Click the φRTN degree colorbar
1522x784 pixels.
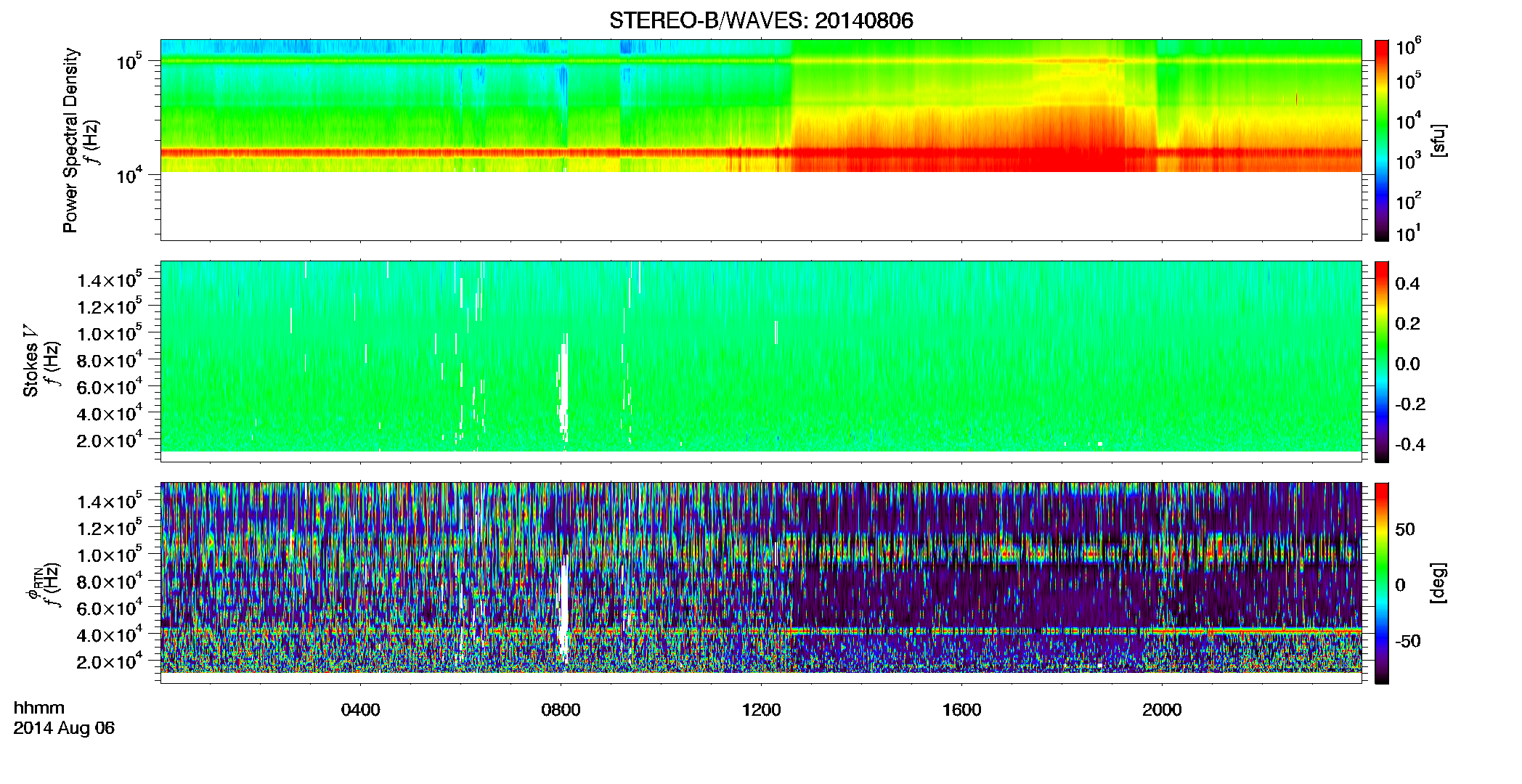click(1382, 583)
